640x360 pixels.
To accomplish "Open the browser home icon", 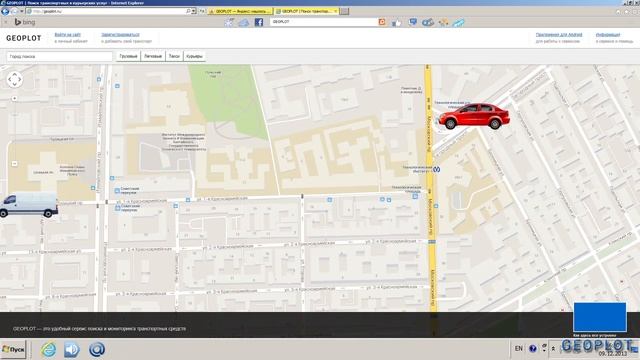I will (x=618, y=11).
